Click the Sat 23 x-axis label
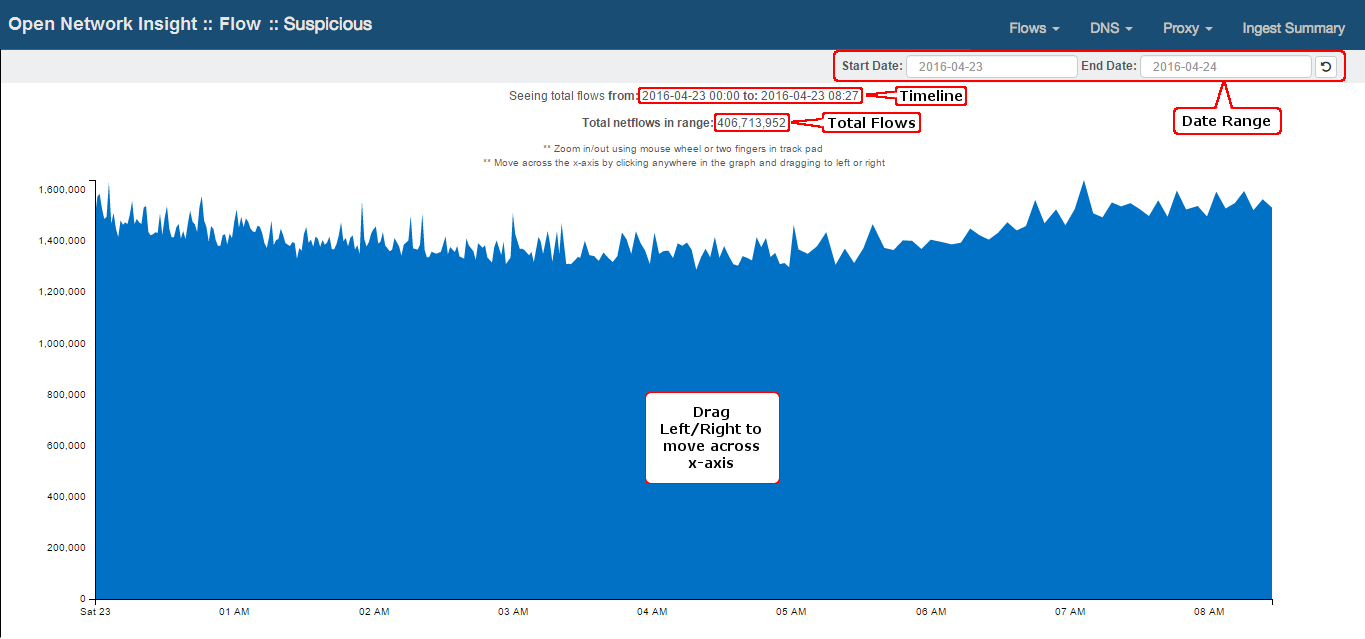This screenshot has width=1365, height=639. pyautogui.click(x=96, y=611)
